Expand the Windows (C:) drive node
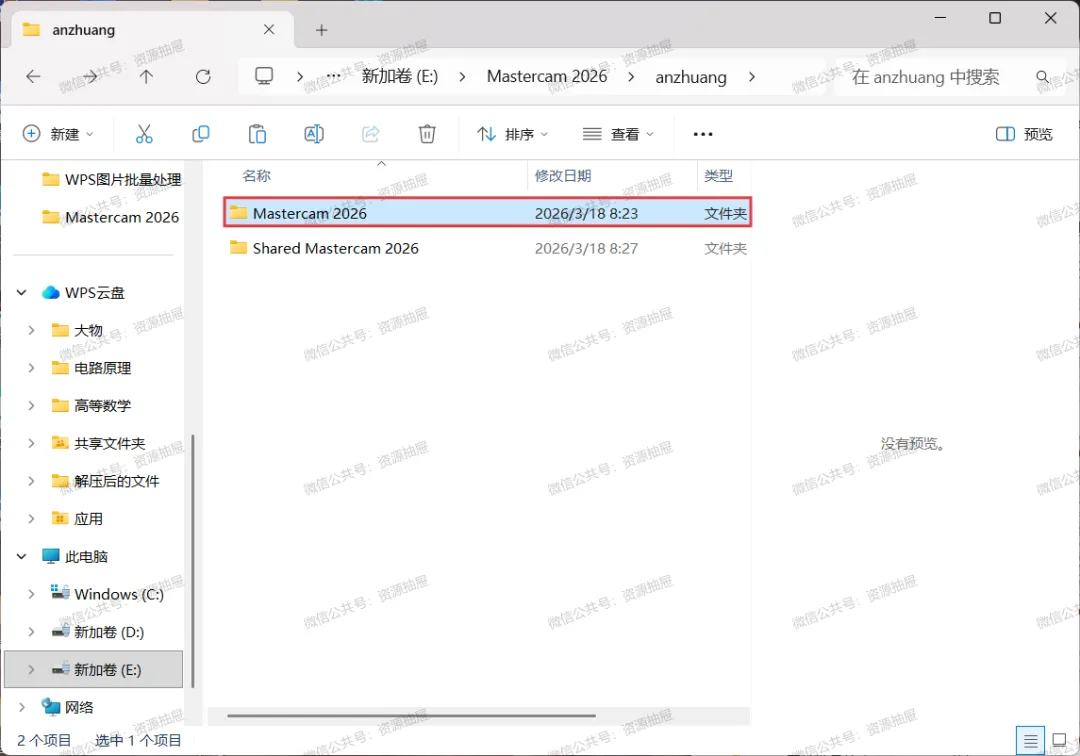This screenshot has height=756, width=1080. (31, 594)
